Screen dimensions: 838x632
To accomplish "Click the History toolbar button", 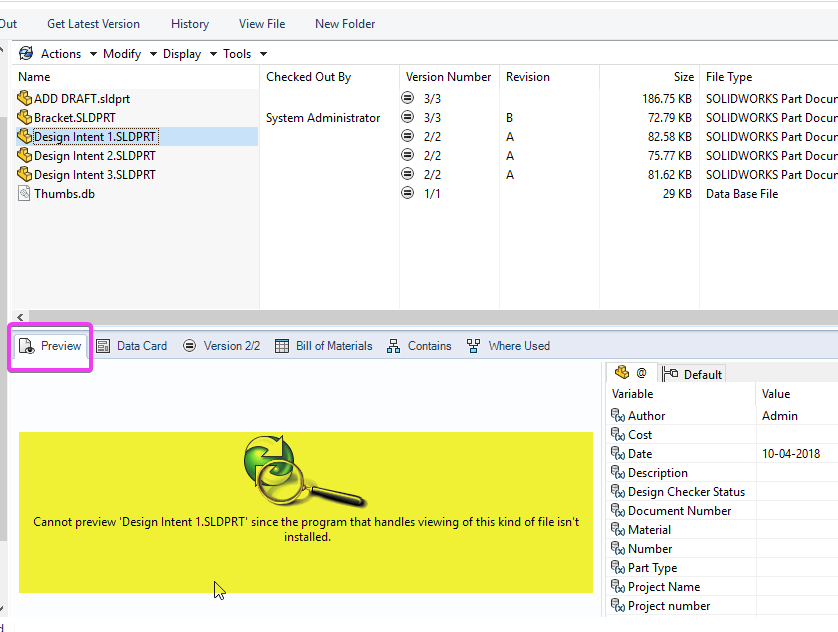I will tap(190, 24).
